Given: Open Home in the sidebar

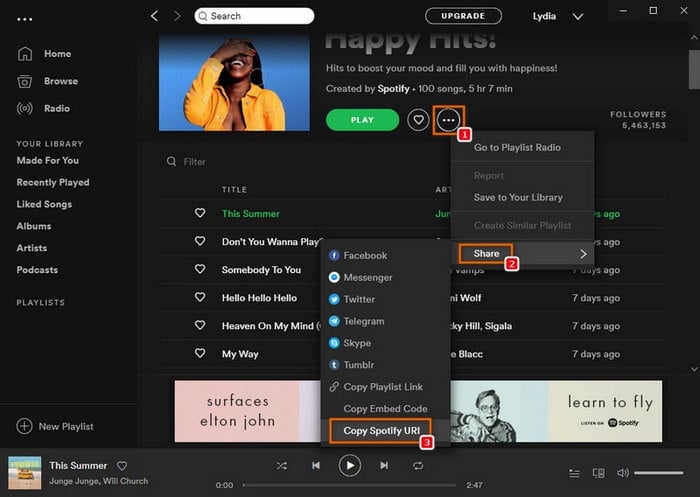Looking at the screenshot, I should [x=44, y=54].
